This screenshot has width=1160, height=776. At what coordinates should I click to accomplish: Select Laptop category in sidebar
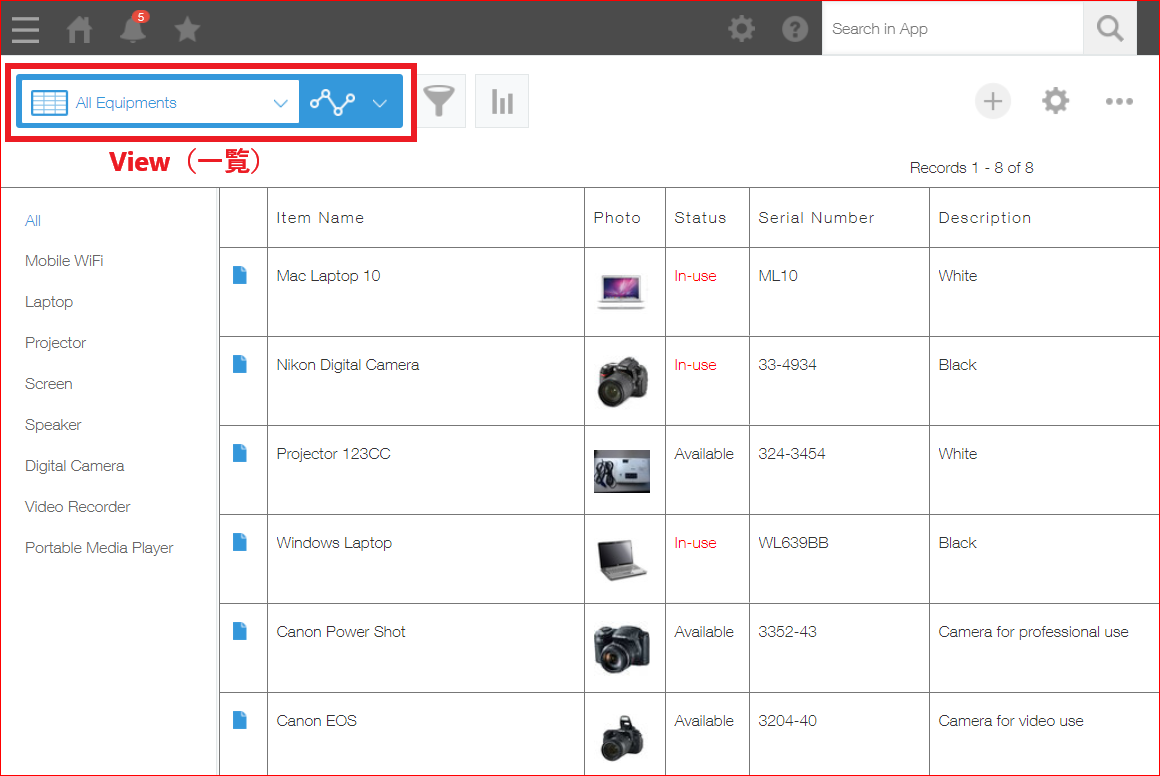49,302
